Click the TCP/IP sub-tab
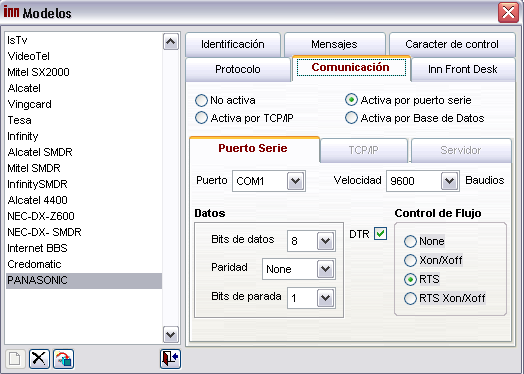This screenshot has width=524, height=374. pos(364,150)
